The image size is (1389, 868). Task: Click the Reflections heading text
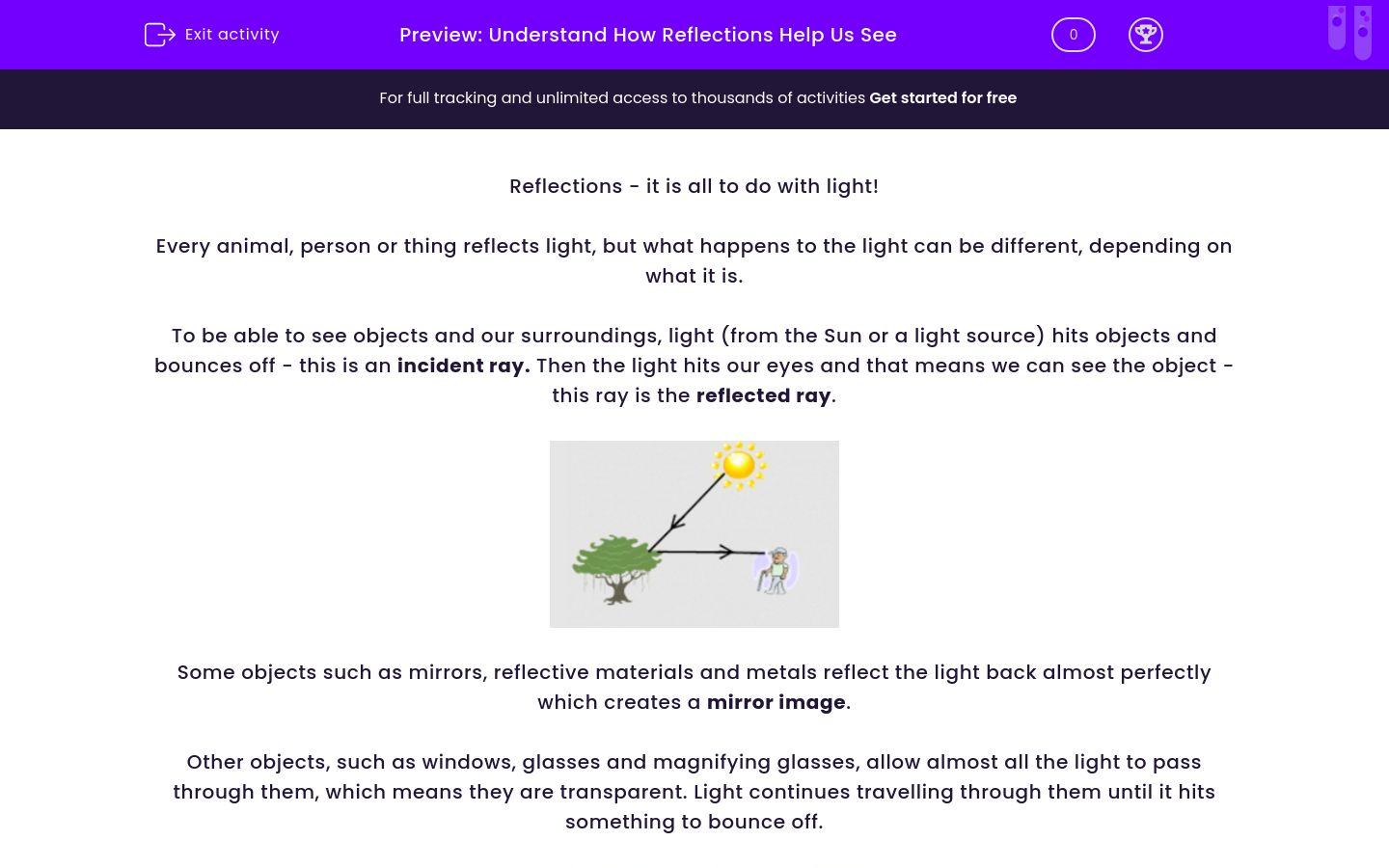point(694,186)
